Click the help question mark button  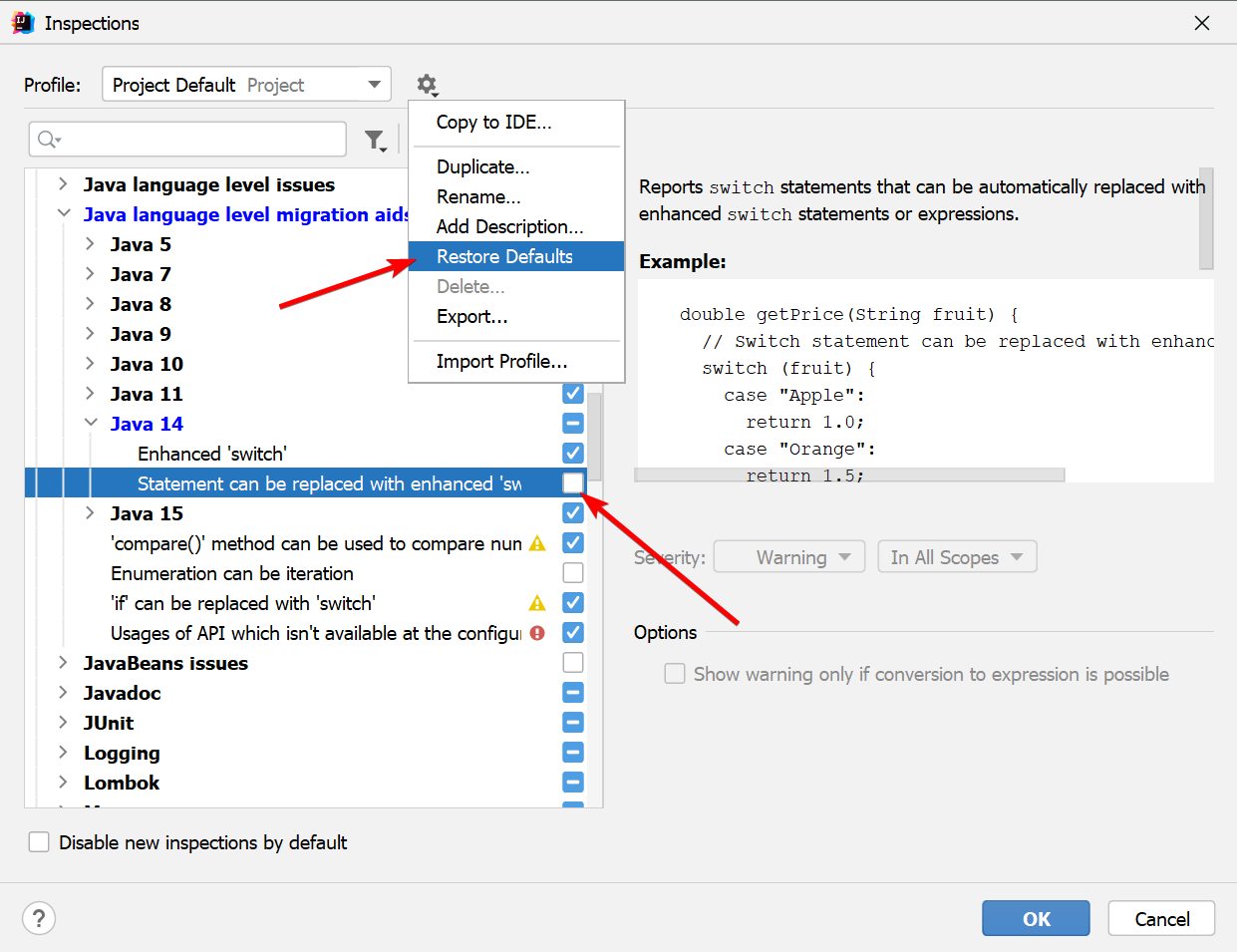tap(39, 918)
